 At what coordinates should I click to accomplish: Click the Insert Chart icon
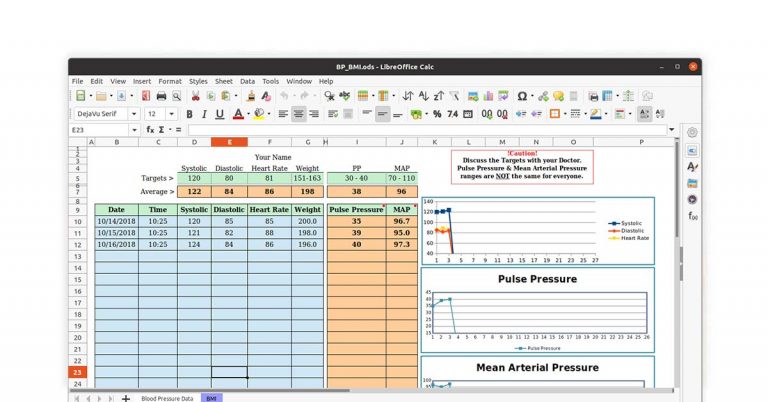[488, 96]
